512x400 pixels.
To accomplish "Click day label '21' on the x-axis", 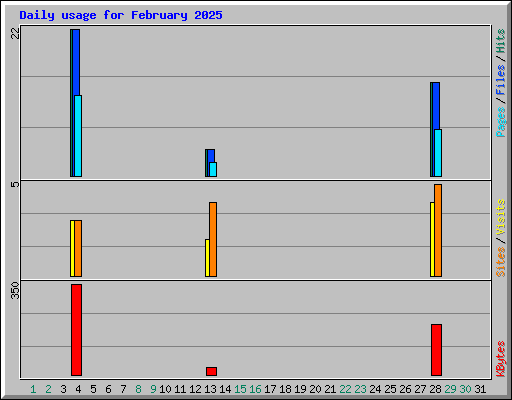I will click(330, 389).
